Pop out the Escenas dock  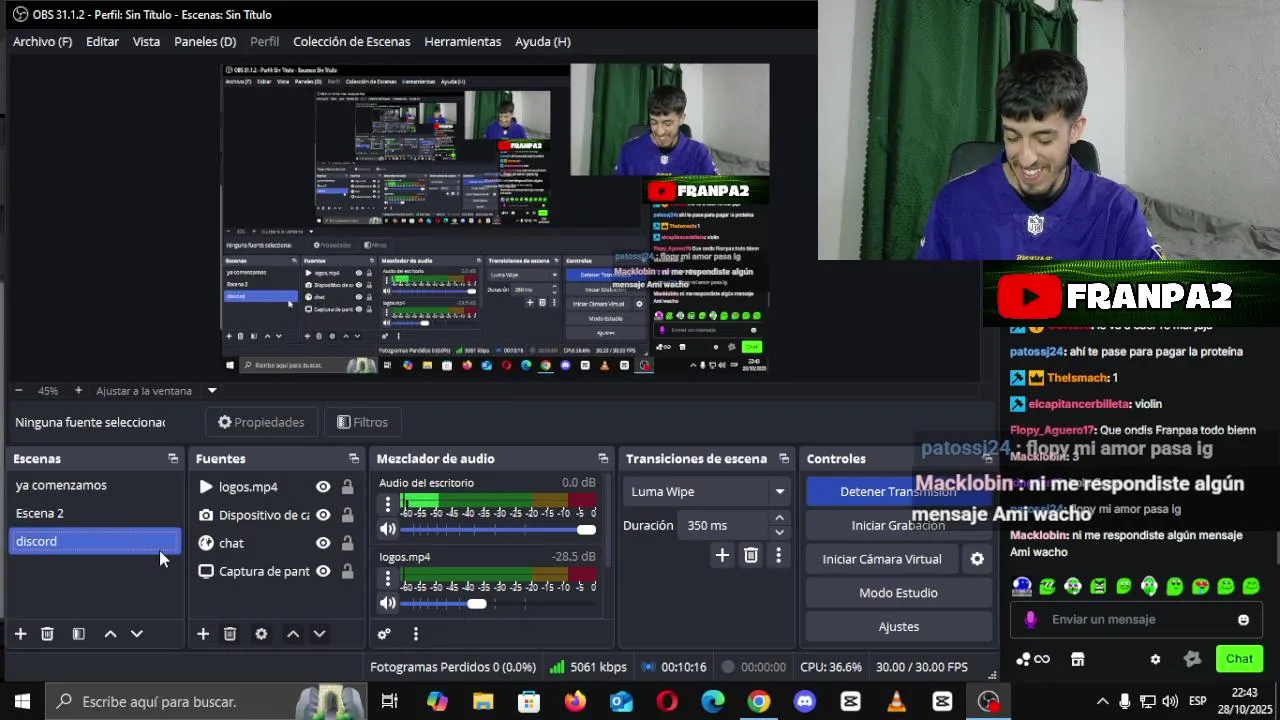[x=173, y=458]
